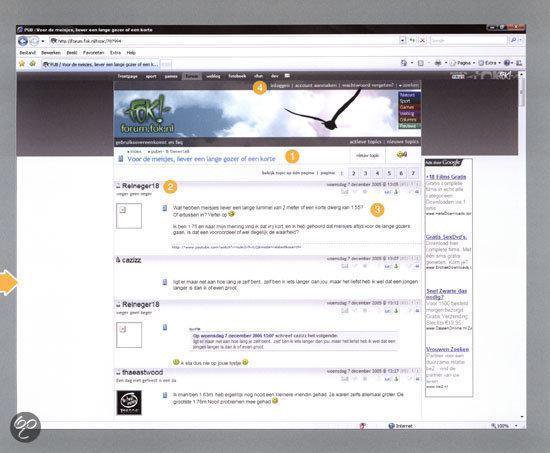Open the search provider dropdown arrow

[x=520, y=41]
